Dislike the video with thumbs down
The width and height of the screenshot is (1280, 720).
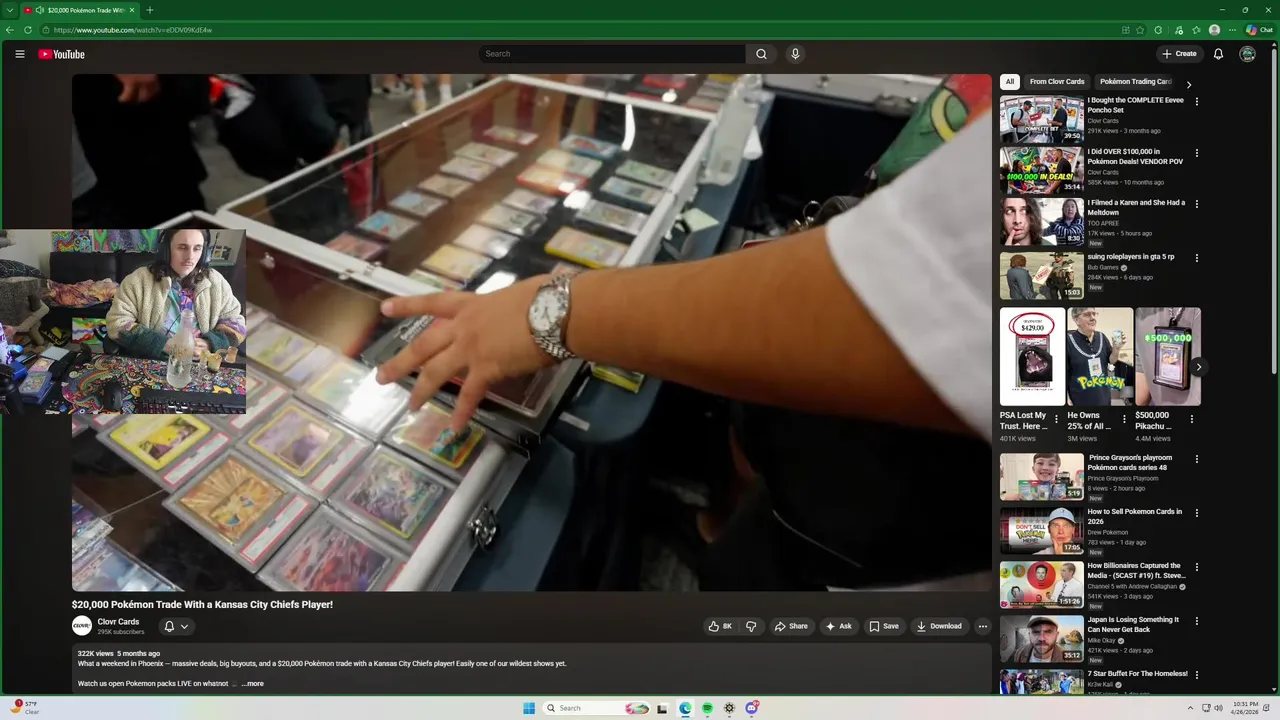click(751, 626)
